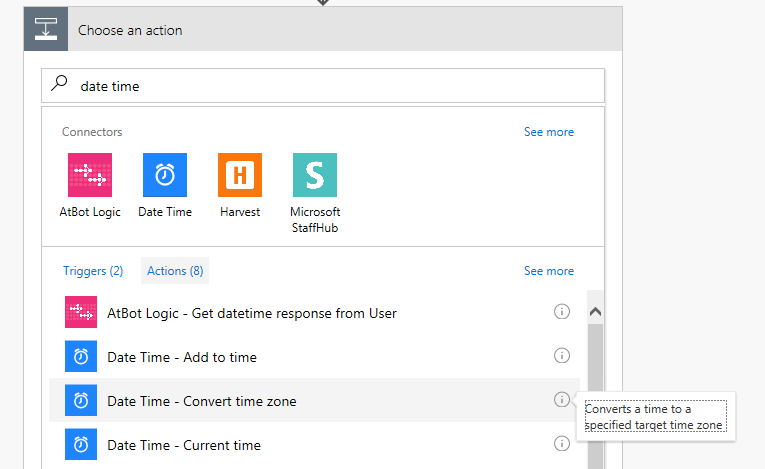
Task: Click the clock icon beside Convert time zone
Action: 81,400
